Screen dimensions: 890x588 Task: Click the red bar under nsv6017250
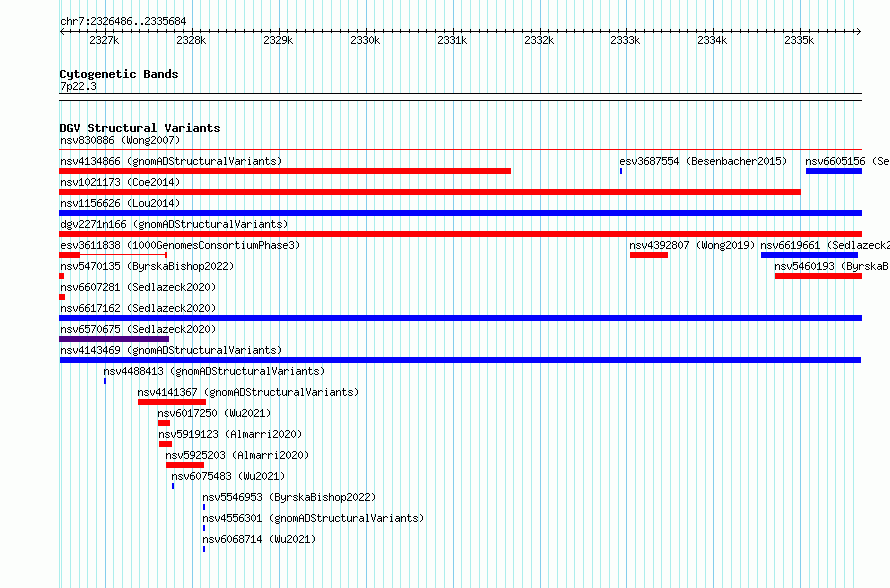click(164, 423)
